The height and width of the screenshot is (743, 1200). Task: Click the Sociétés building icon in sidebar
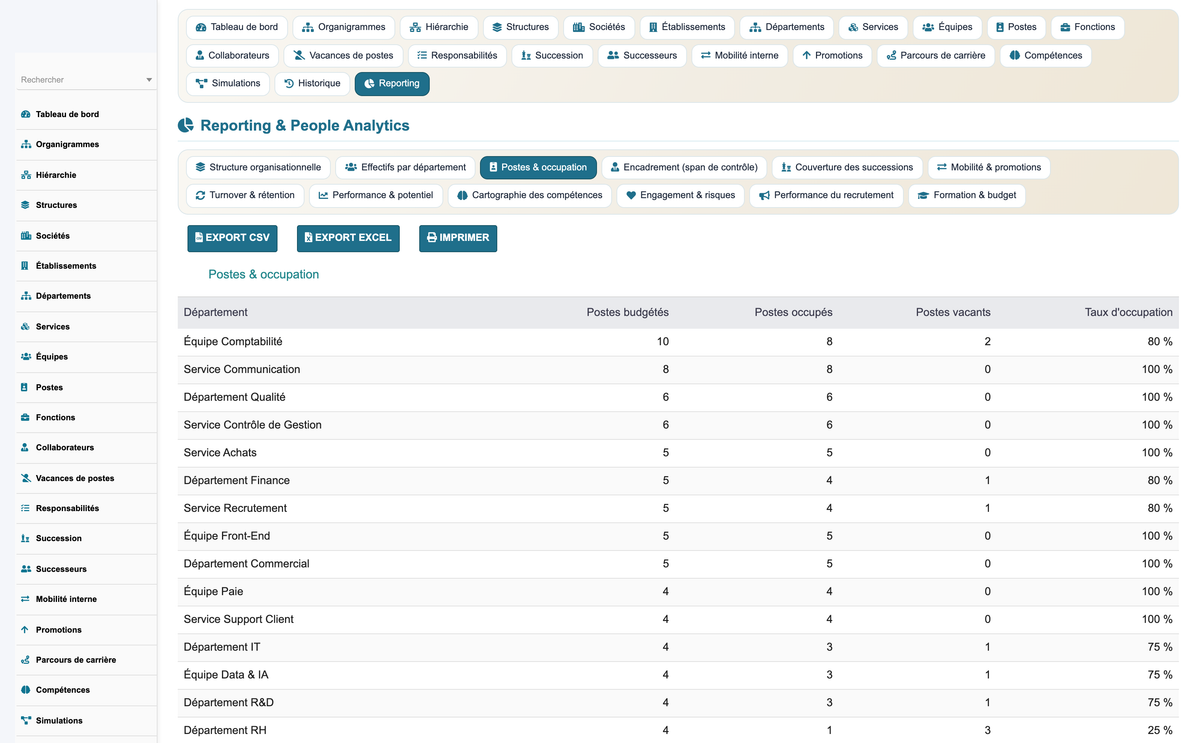pyautogui.click(x=25, y=236)
